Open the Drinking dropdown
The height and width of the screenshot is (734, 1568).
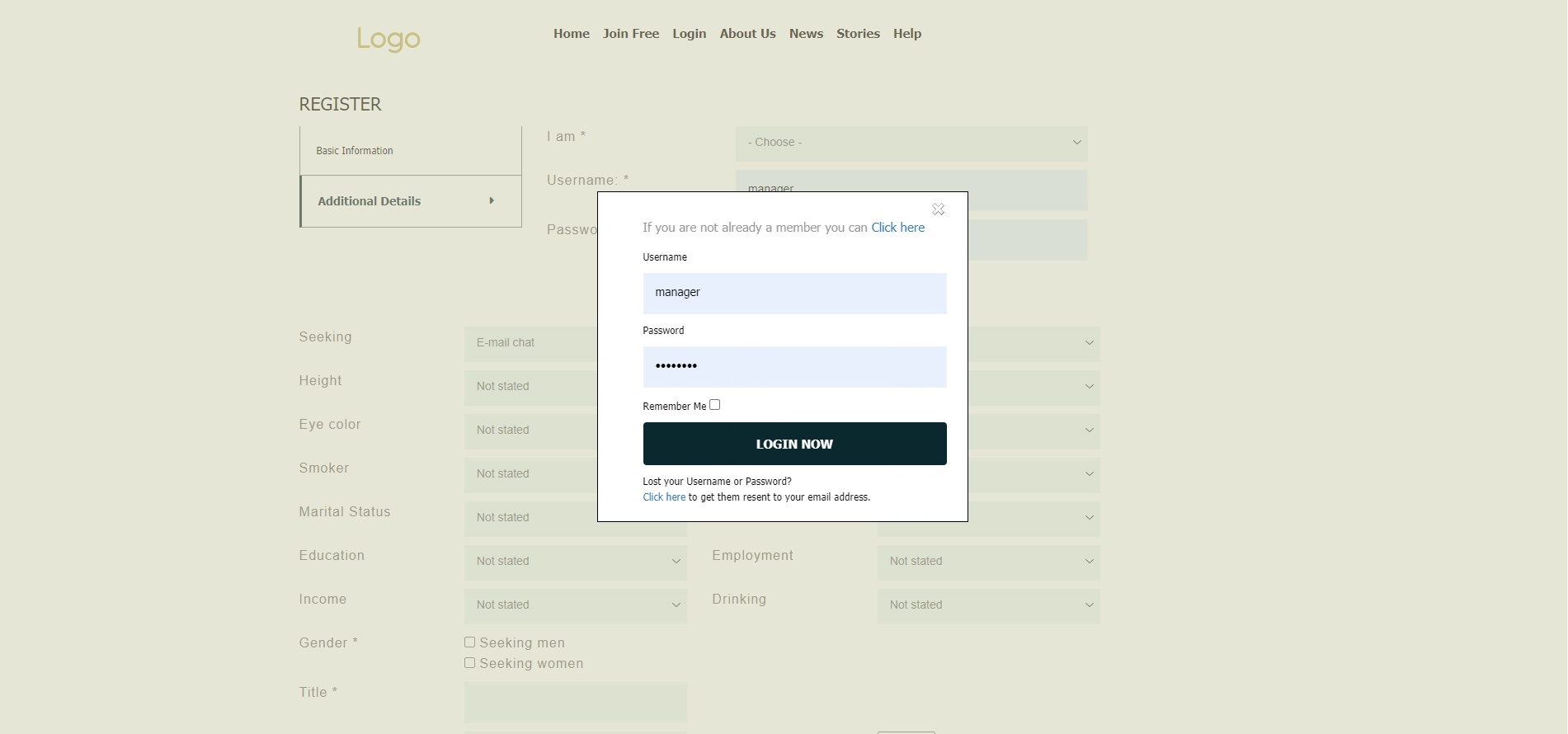tap(988, 605)
